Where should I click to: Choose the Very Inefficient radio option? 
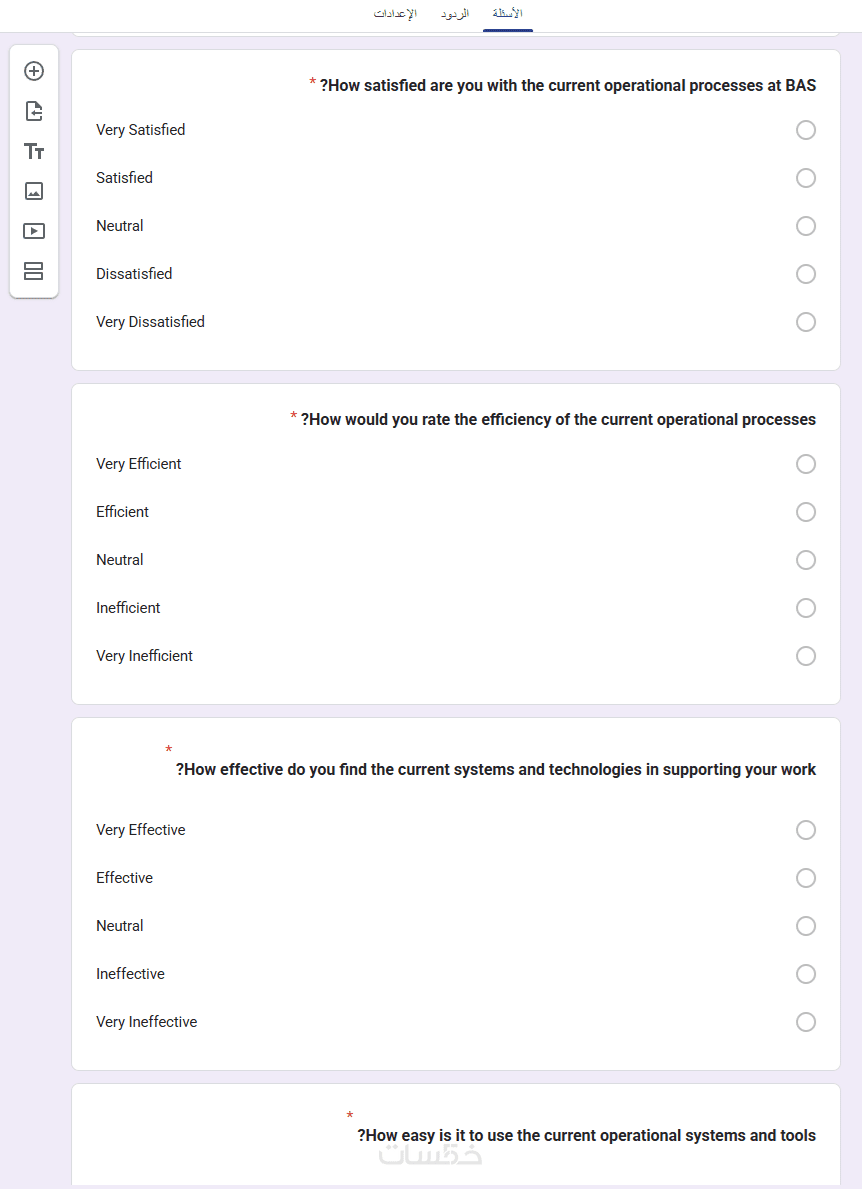click(x=806, y=656)
